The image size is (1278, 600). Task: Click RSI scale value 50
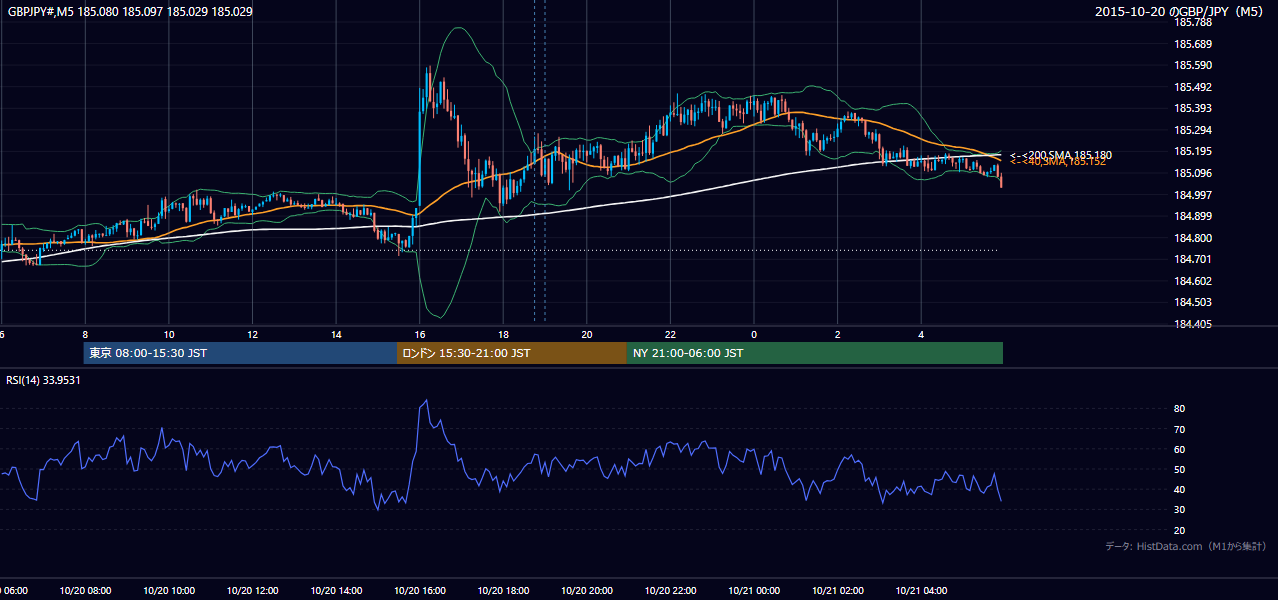click(1180, 469)
